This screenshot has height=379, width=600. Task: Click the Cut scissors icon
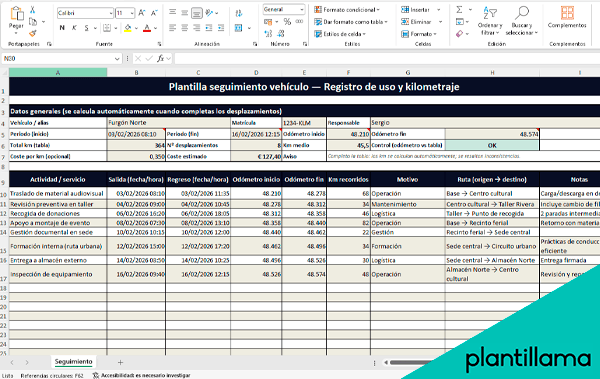33,10
